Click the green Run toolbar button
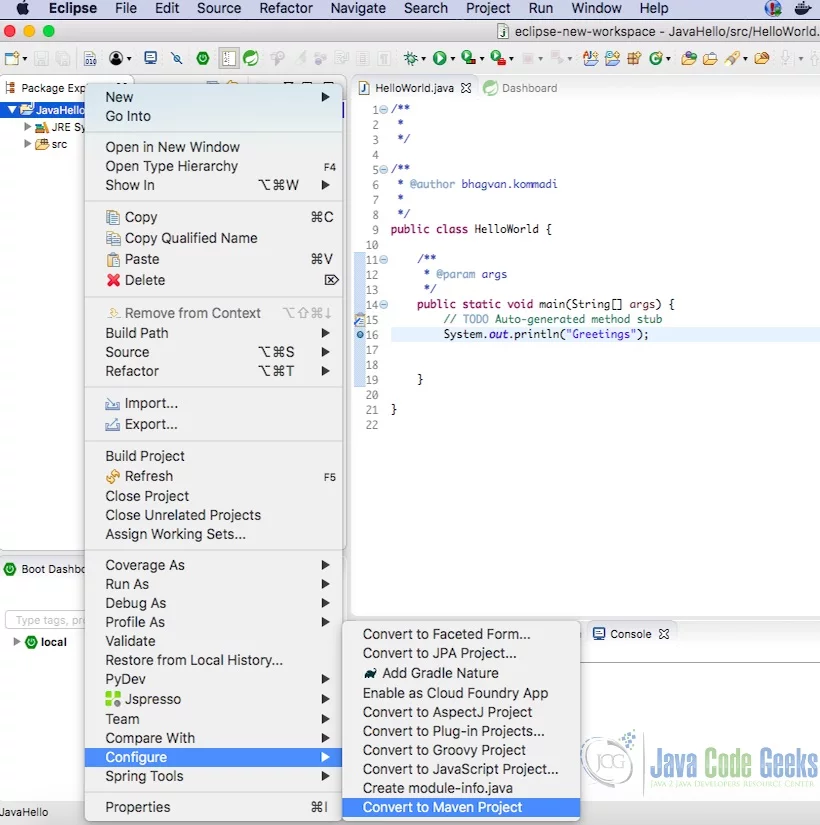 coord(439,58)
